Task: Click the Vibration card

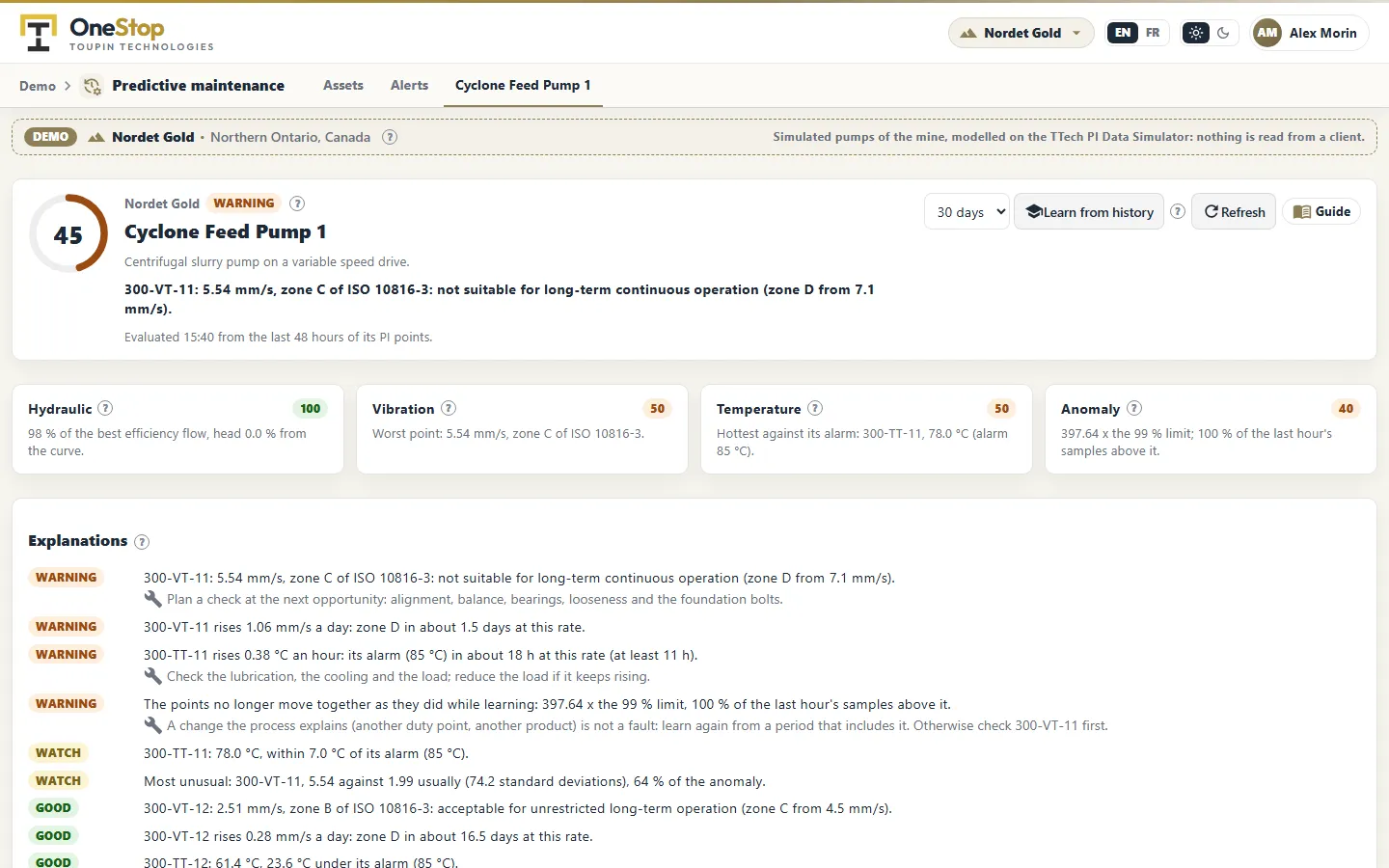Action: pyautogui.click(x=522, y=429)
